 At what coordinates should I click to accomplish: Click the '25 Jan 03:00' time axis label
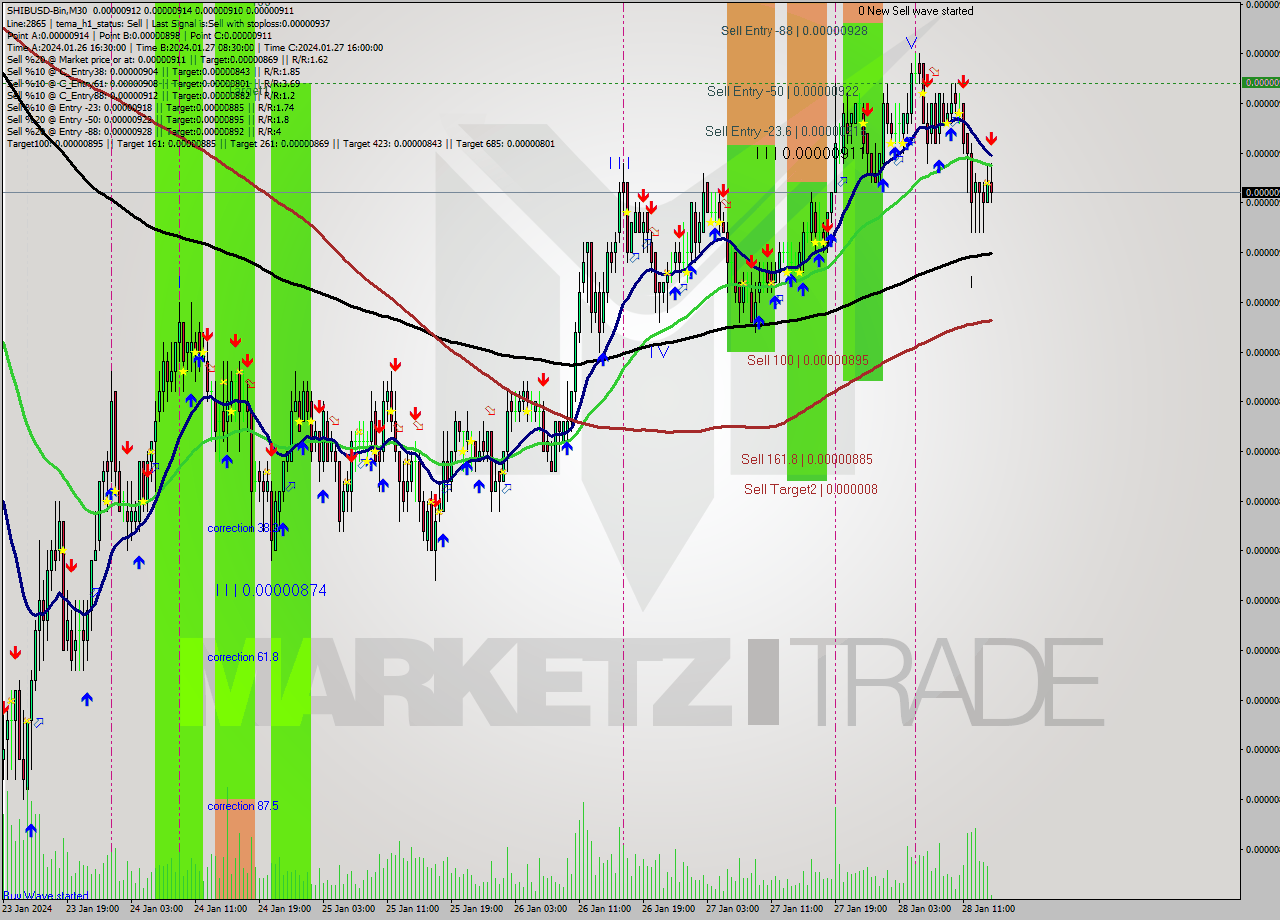pyautogui.click(x=350, y=909)
